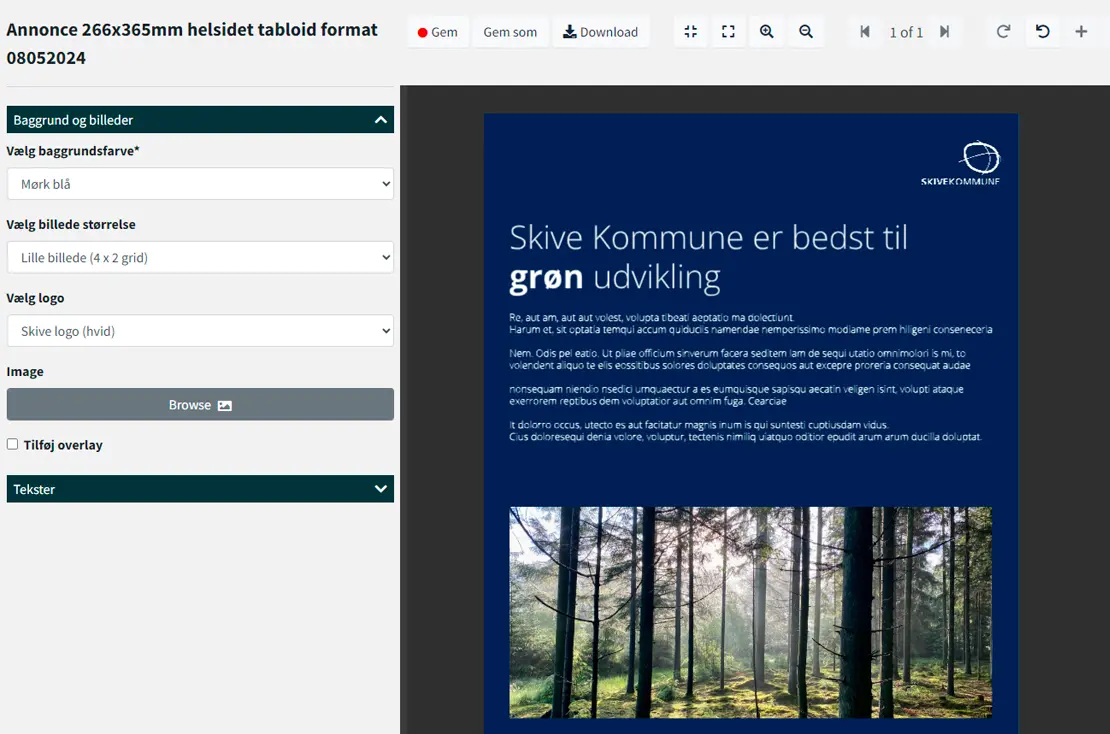Open the "Vælg billede størrelse" dropdown

200,257
